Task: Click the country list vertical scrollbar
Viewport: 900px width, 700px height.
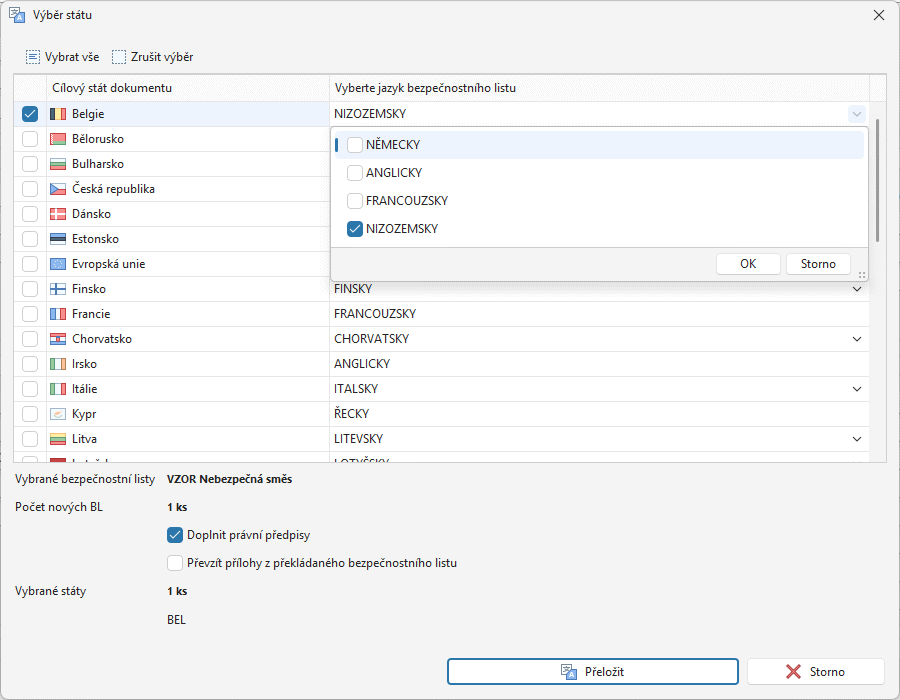Action: pyautogui.click(x=877, y=181)
